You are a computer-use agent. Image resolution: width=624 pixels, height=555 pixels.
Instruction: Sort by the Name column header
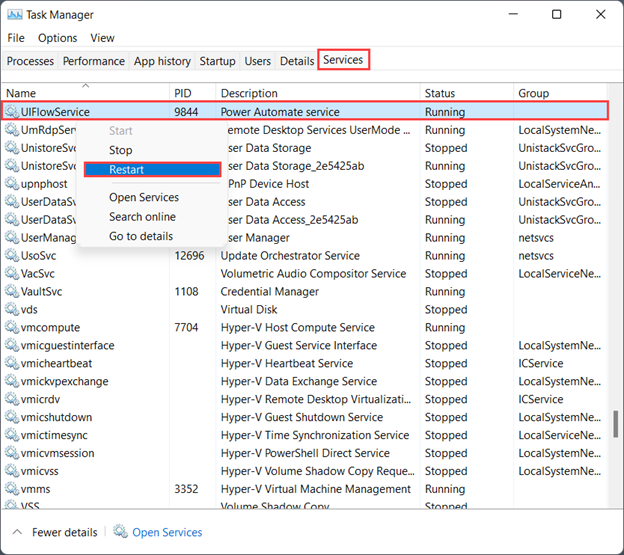pos(86,93)
